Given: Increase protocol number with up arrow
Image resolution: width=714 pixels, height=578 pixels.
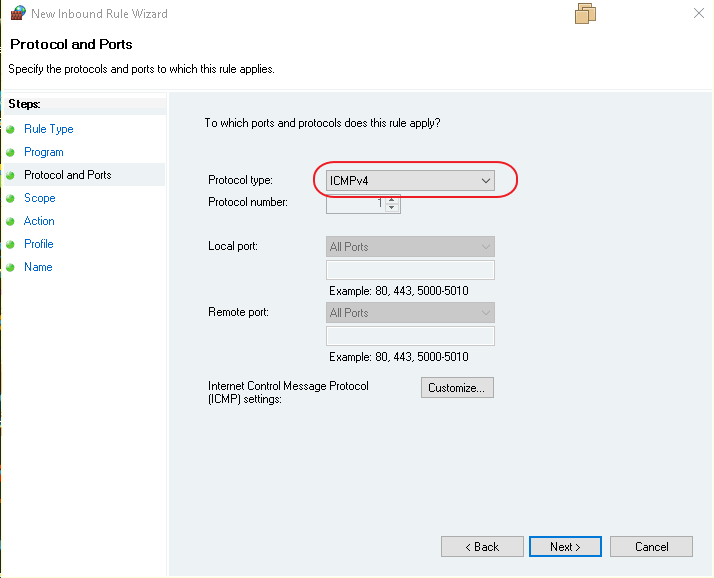Looking at the screenshot, I should pos(392,199).
